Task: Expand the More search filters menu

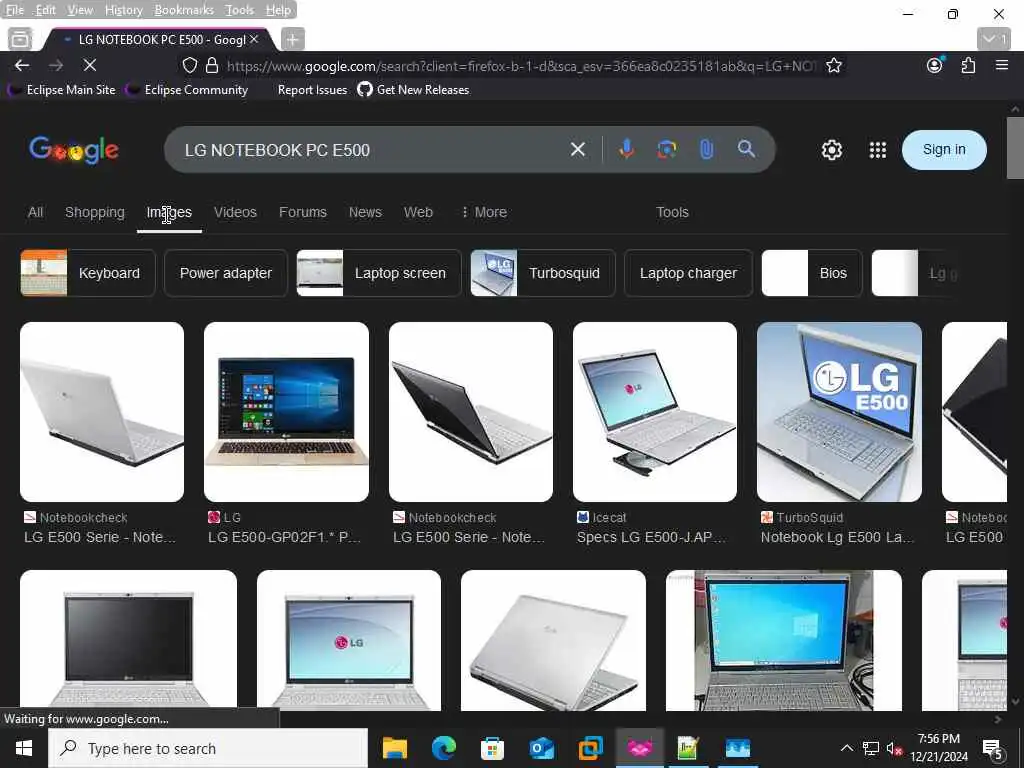Action: point(484,212)
